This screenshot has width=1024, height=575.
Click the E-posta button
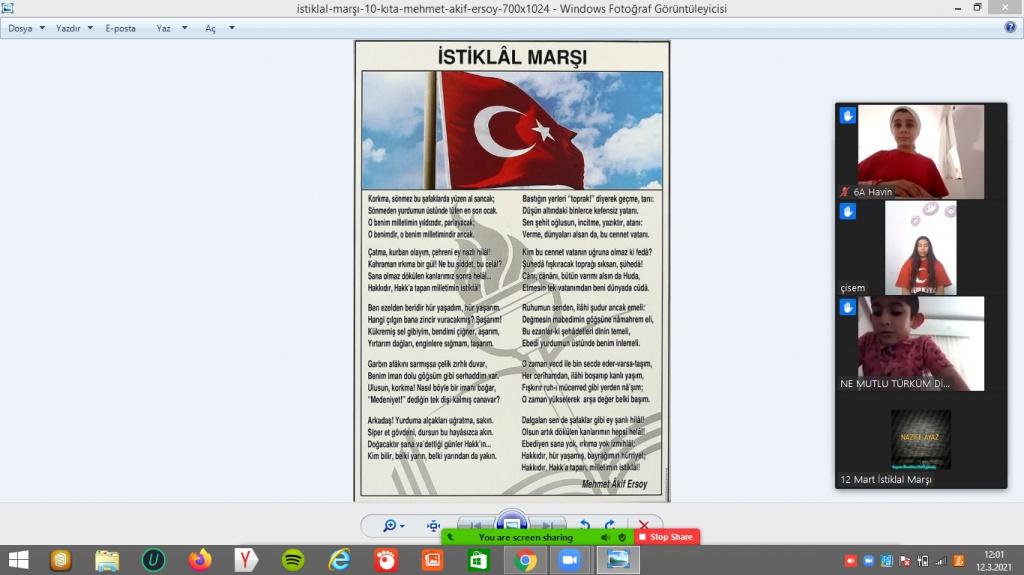pos(120,28)
